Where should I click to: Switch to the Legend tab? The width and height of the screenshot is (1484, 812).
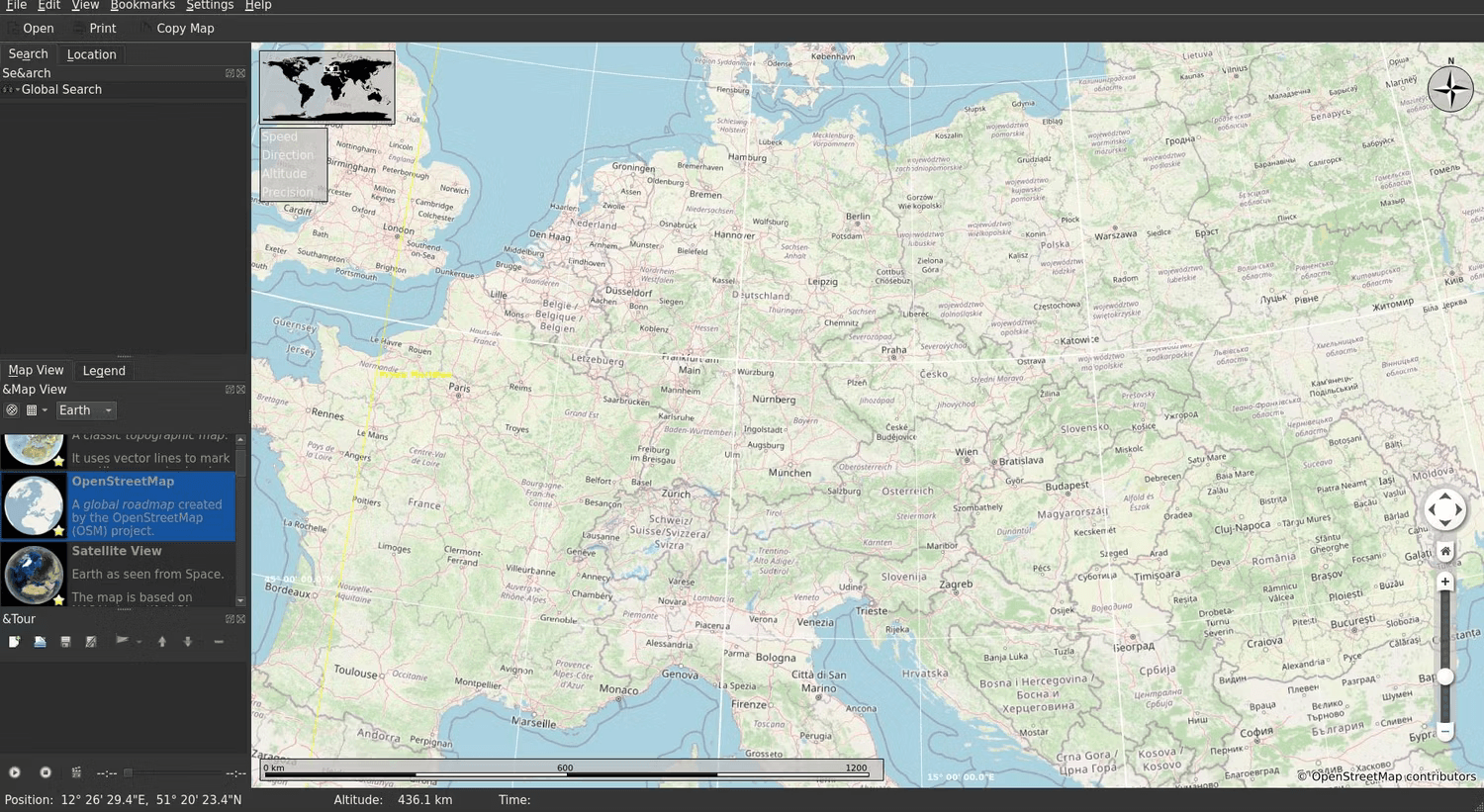click(103, 370)
